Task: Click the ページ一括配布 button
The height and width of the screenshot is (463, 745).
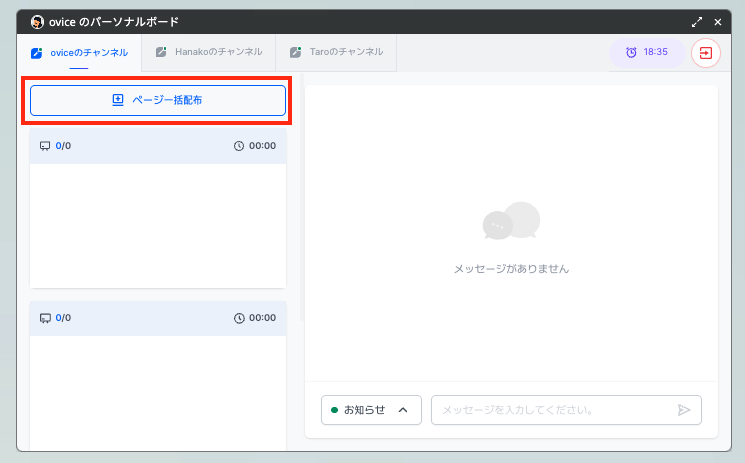Action: [x=158, y=100]
